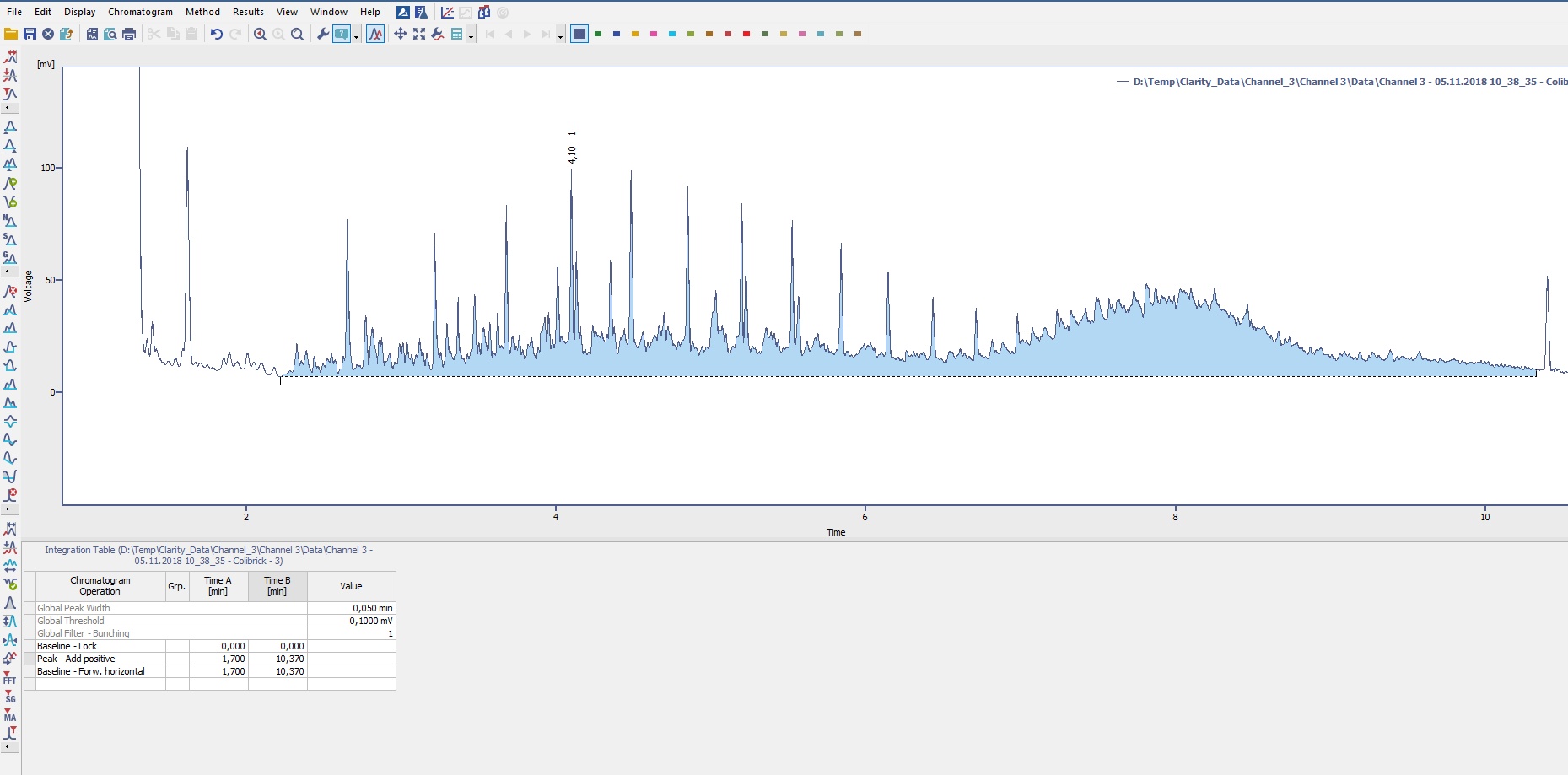Screen dimensions: 1568x775
Task: Select the Add Positive peak icon with green plus
Action: click(10, 183)
